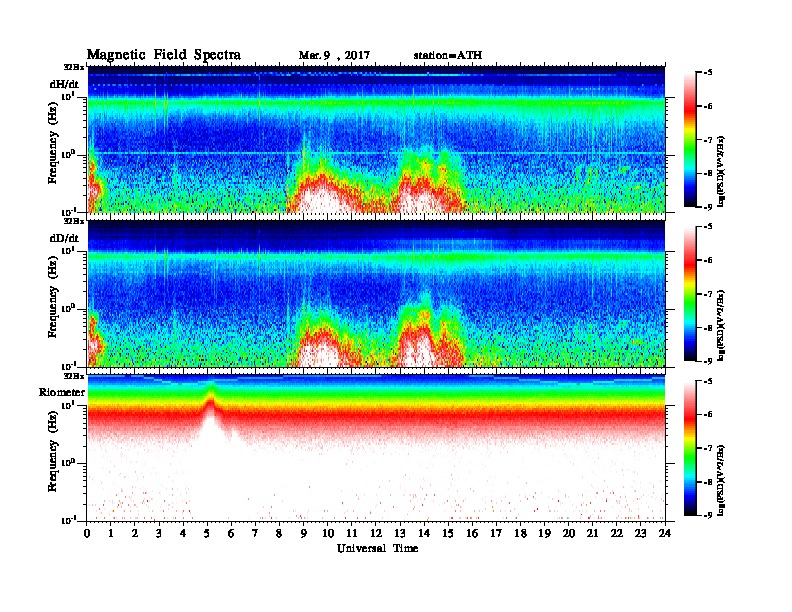The width and height of the screenshot is (792, 612).
Task: Click inside the dD/dt spectrogram plot
Action: (x=376, y=294)
